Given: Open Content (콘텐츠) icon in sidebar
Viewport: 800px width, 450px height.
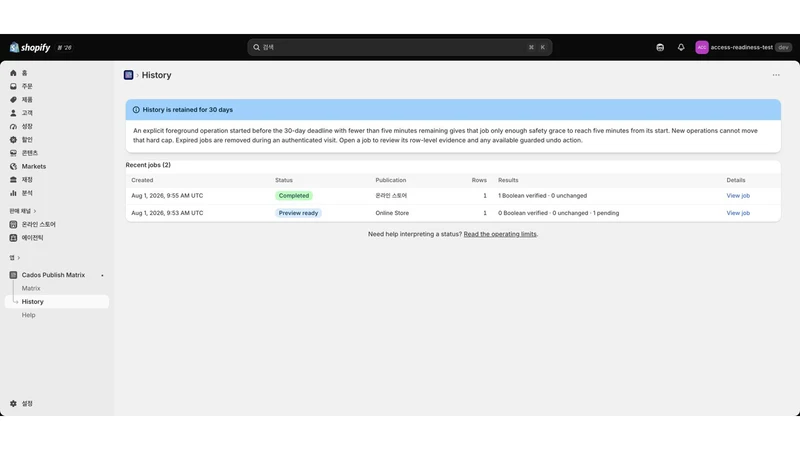Looking at the screenshot, I should click(13, 153).
